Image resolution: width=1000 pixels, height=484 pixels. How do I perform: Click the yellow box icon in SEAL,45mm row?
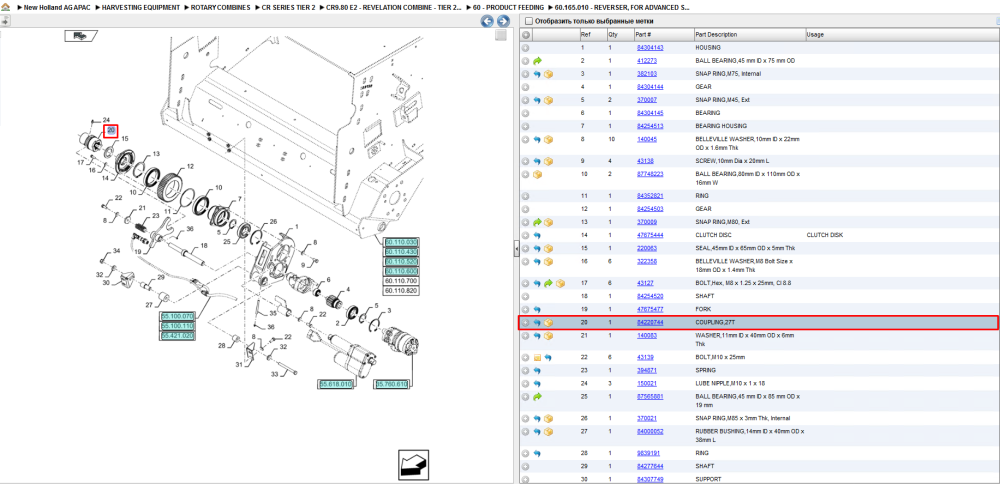point(548,248)
